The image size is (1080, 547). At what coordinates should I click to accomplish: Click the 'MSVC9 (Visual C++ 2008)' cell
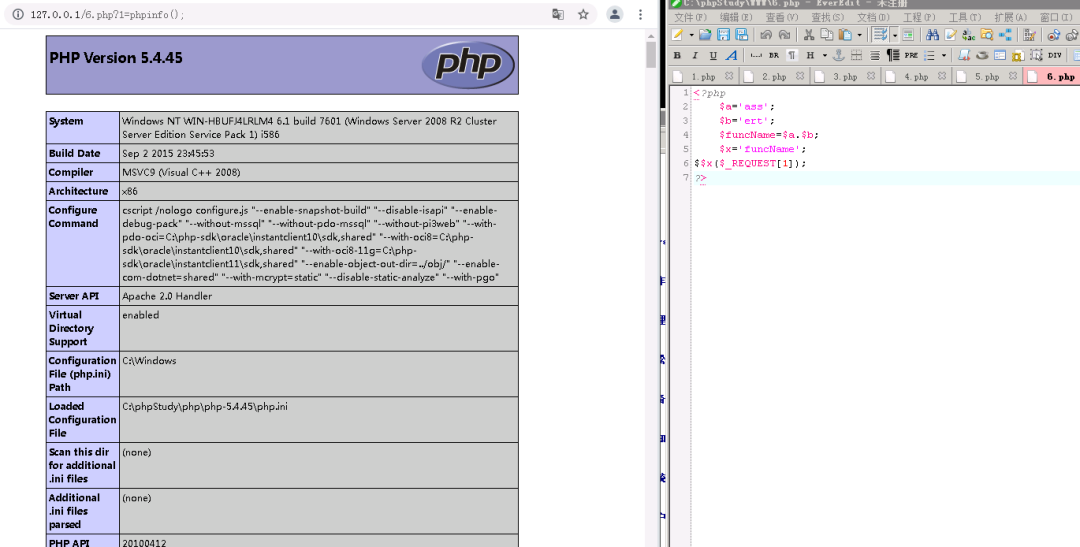(x=318, y=172)
